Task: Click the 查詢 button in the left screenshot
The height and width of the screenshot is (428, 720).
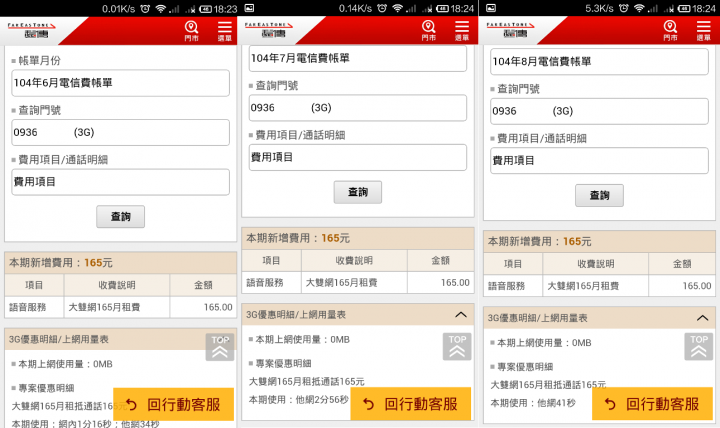Action: coord(120,217)
